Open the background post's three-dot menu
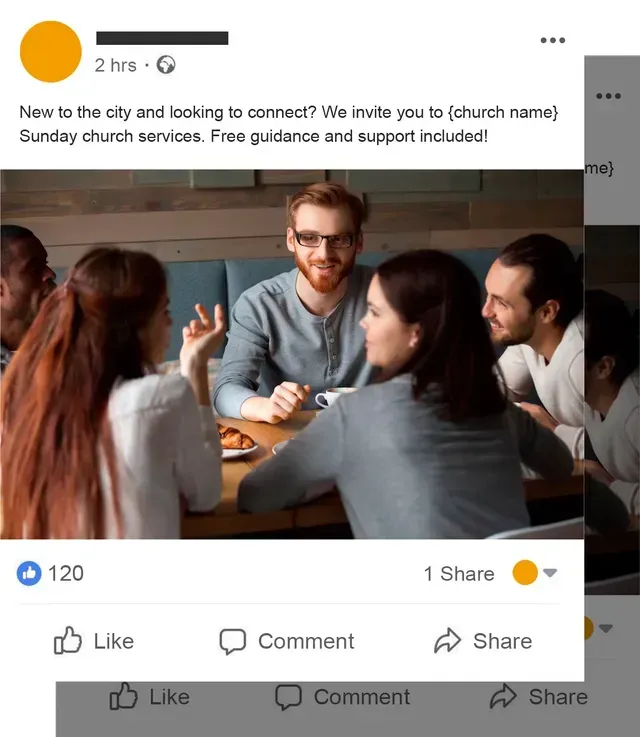This screenshot has width=640, height=737. [609, 96]
